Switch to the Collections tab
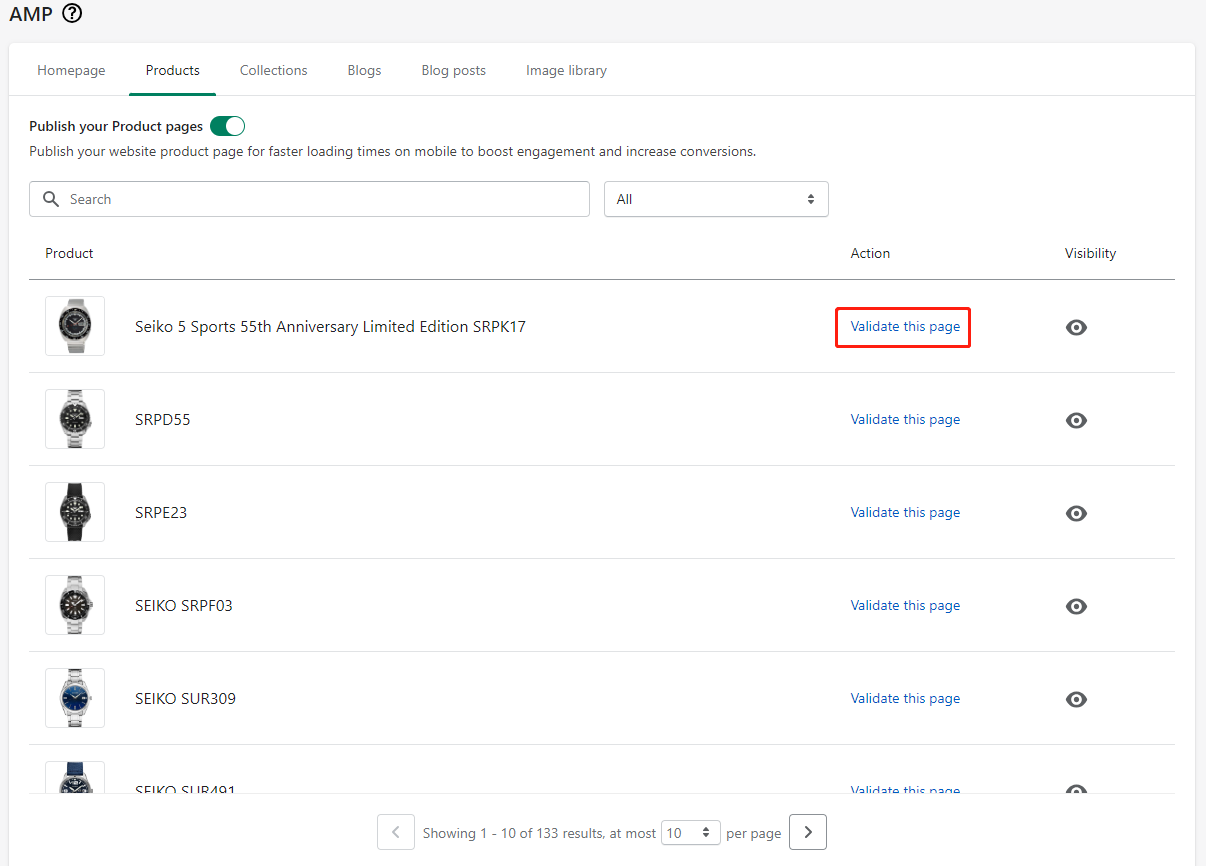 tap(274, 70)
